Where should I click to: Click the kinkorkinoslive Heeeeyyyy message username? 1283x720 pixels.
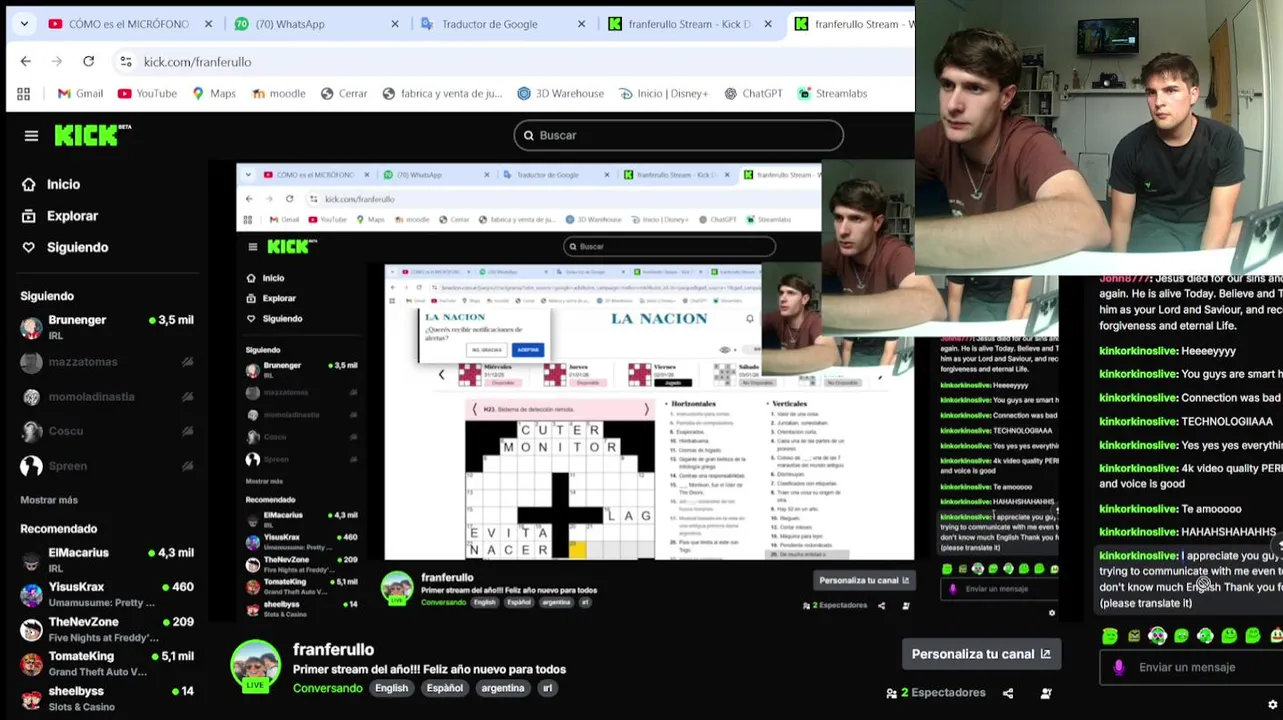(x=1138, y=351)
